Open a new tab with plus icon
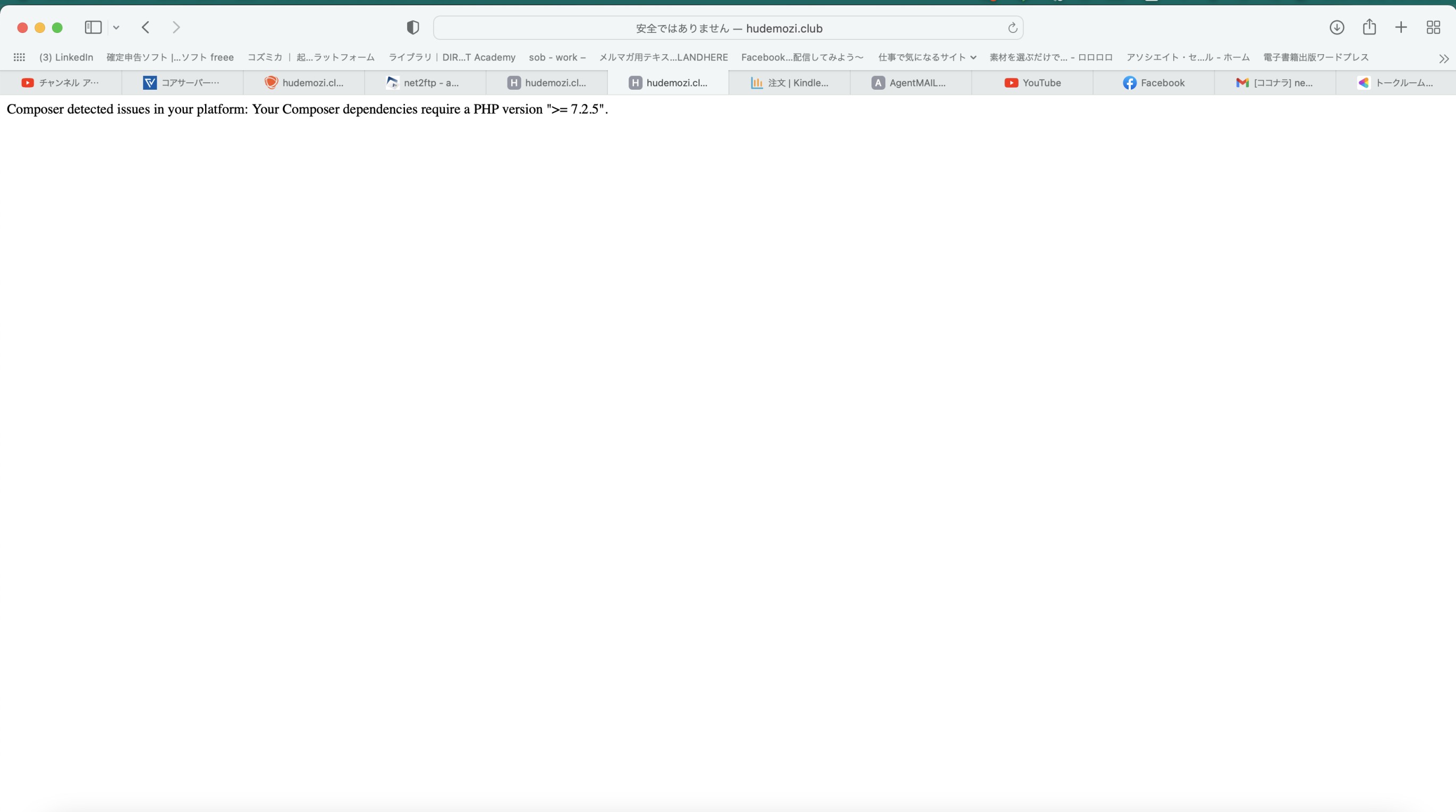 pos(1401,27)
